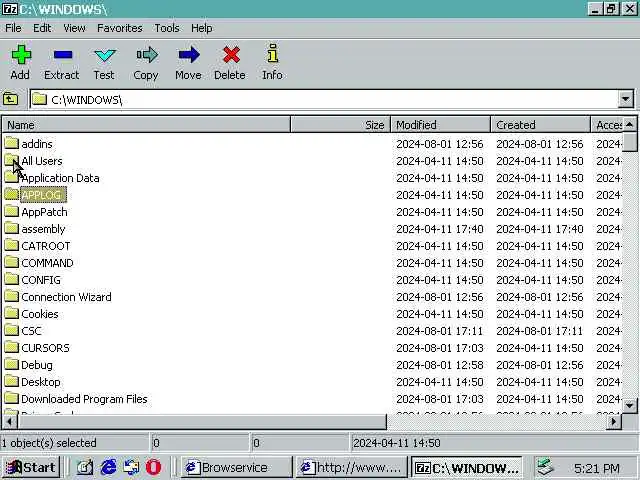Click the horizontal scrollbar thumb
The image size is (640, 480).
coord(202,421)
